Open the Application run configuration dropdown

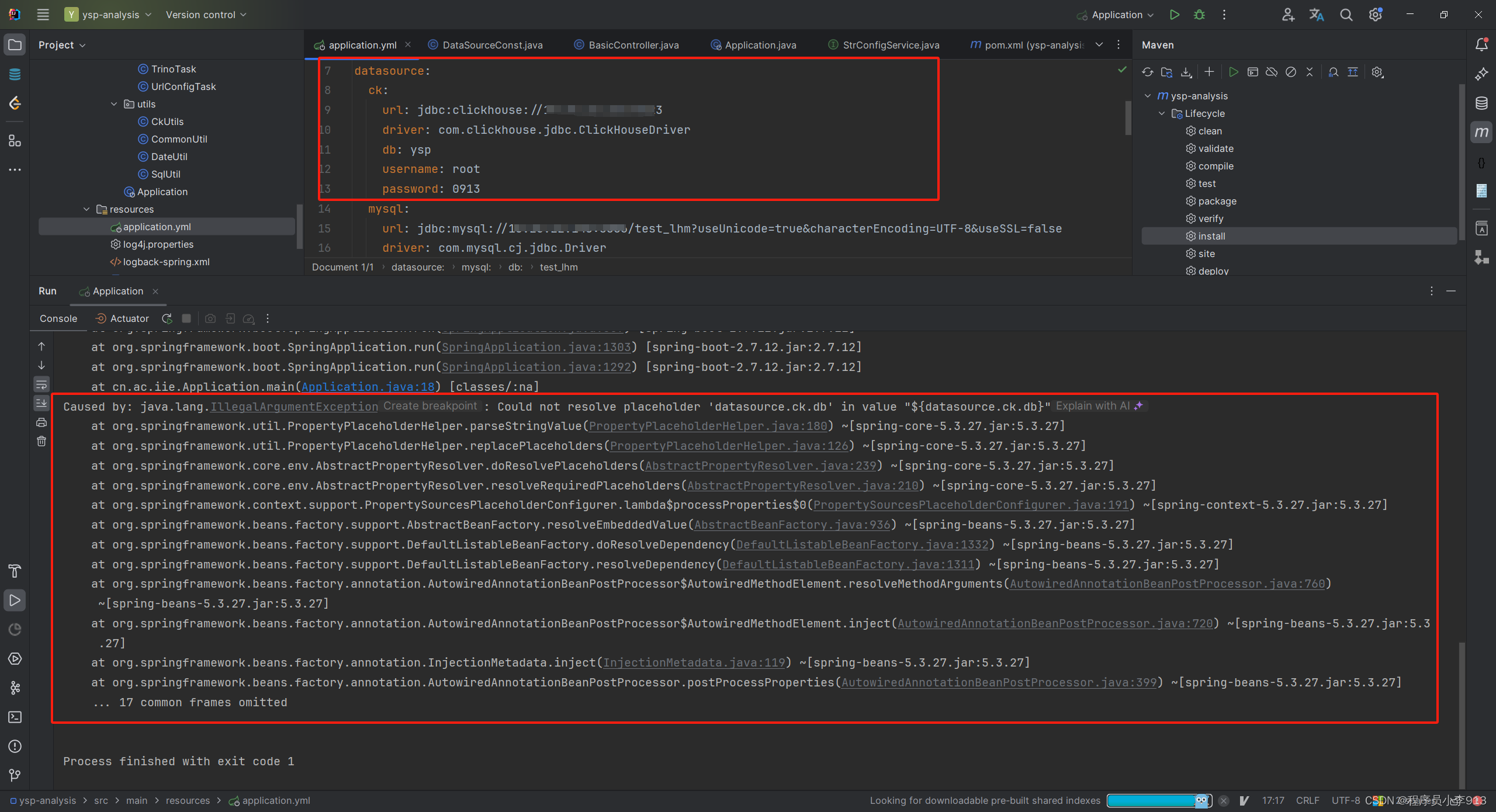pos(1116,15)
